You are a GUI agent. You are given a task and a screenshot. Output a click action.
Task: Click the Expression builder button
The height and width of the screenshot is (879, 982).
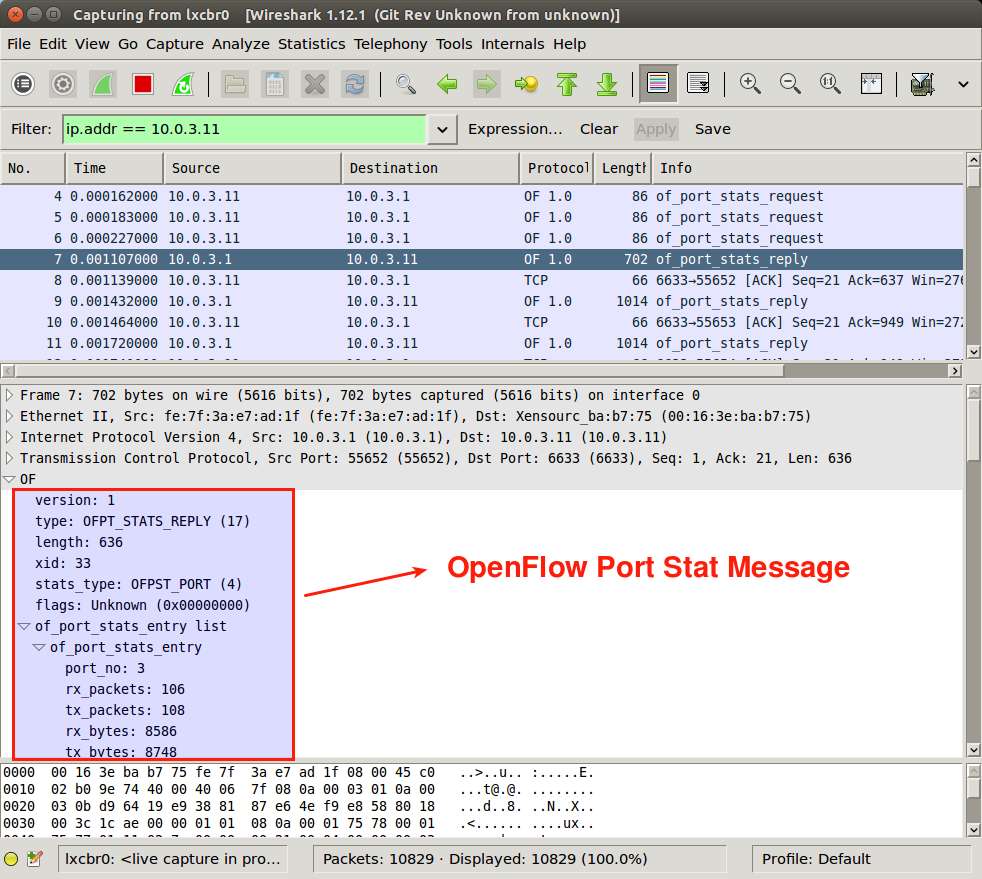point(515,129)
